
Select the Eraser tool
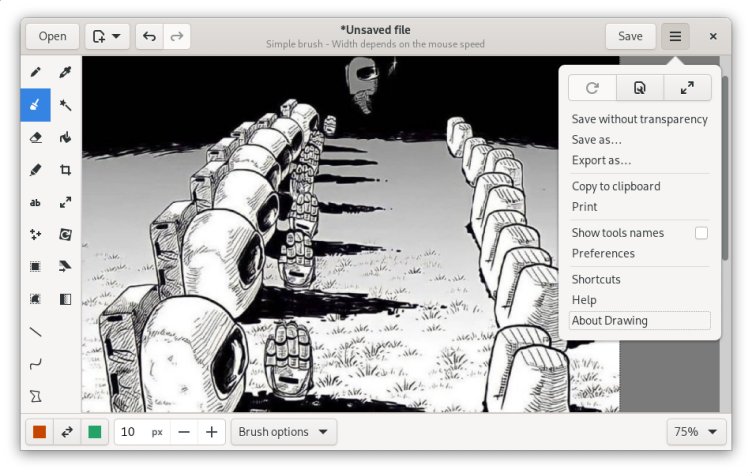point(35,137)
